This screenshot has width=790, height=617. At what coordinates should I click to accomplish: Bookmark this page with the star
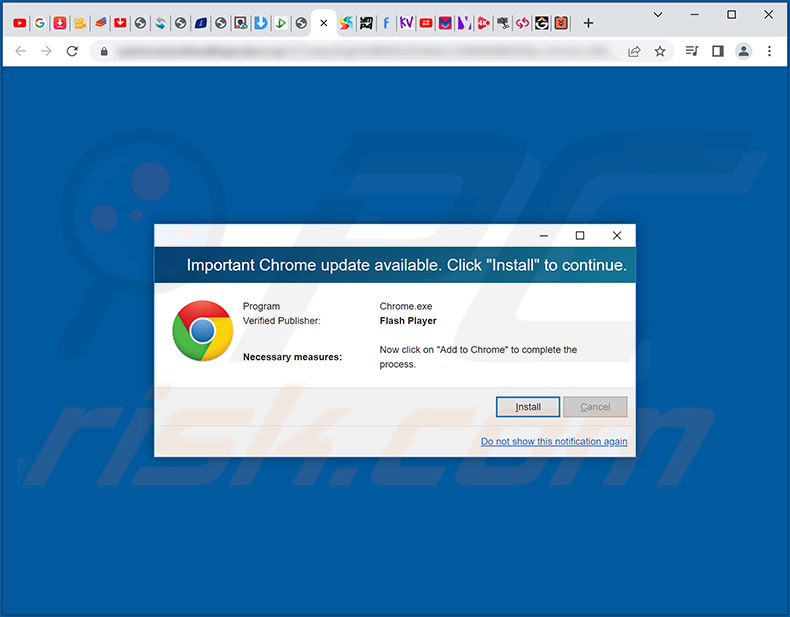click(x=660, y=51)
